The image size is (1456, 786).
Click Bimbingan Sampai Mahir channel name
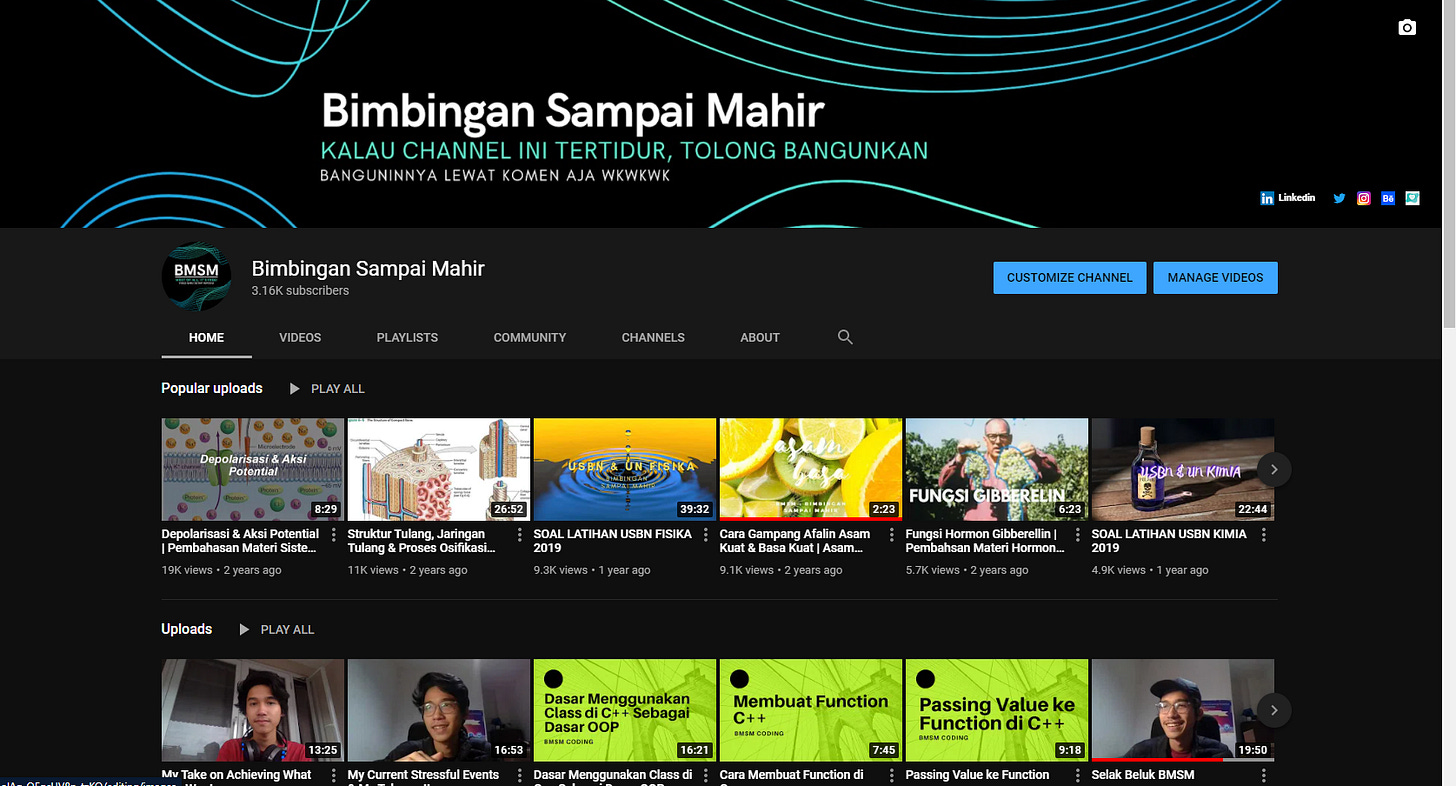coord(368,268)
